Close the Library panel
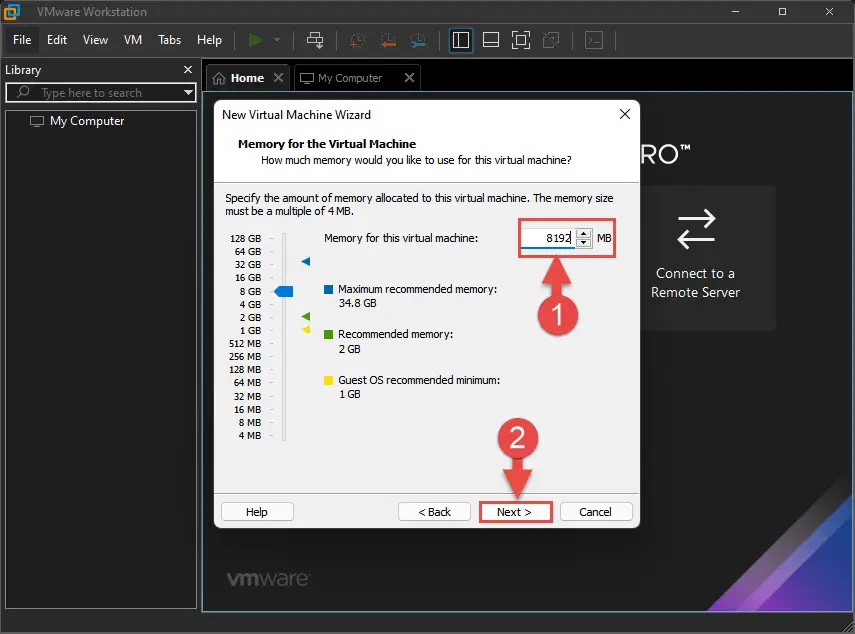This screenshot has width=855, height=634. [188, 69]
